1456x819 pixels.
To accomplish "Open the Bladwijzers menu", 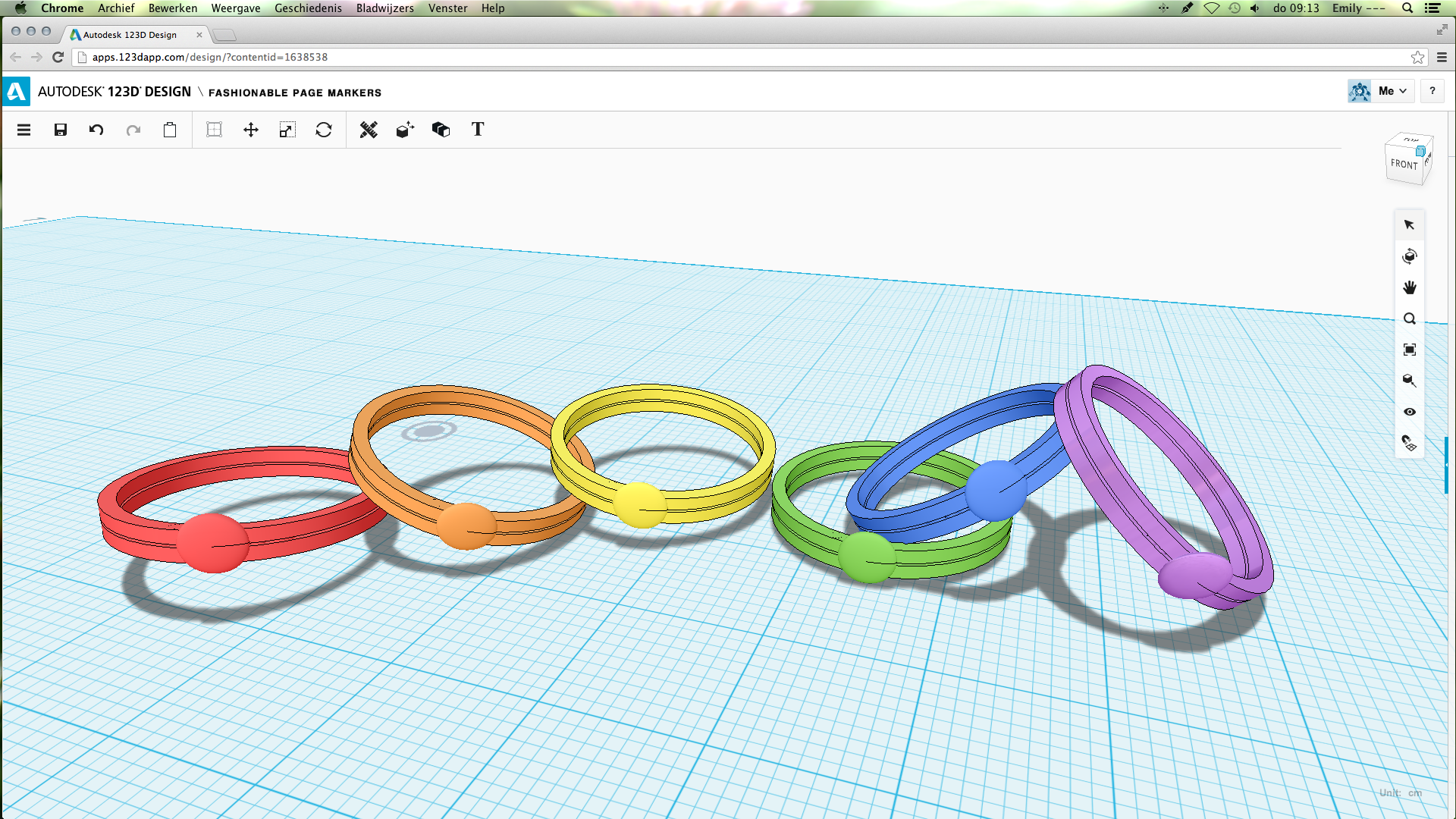I will [x=385, y=8].
